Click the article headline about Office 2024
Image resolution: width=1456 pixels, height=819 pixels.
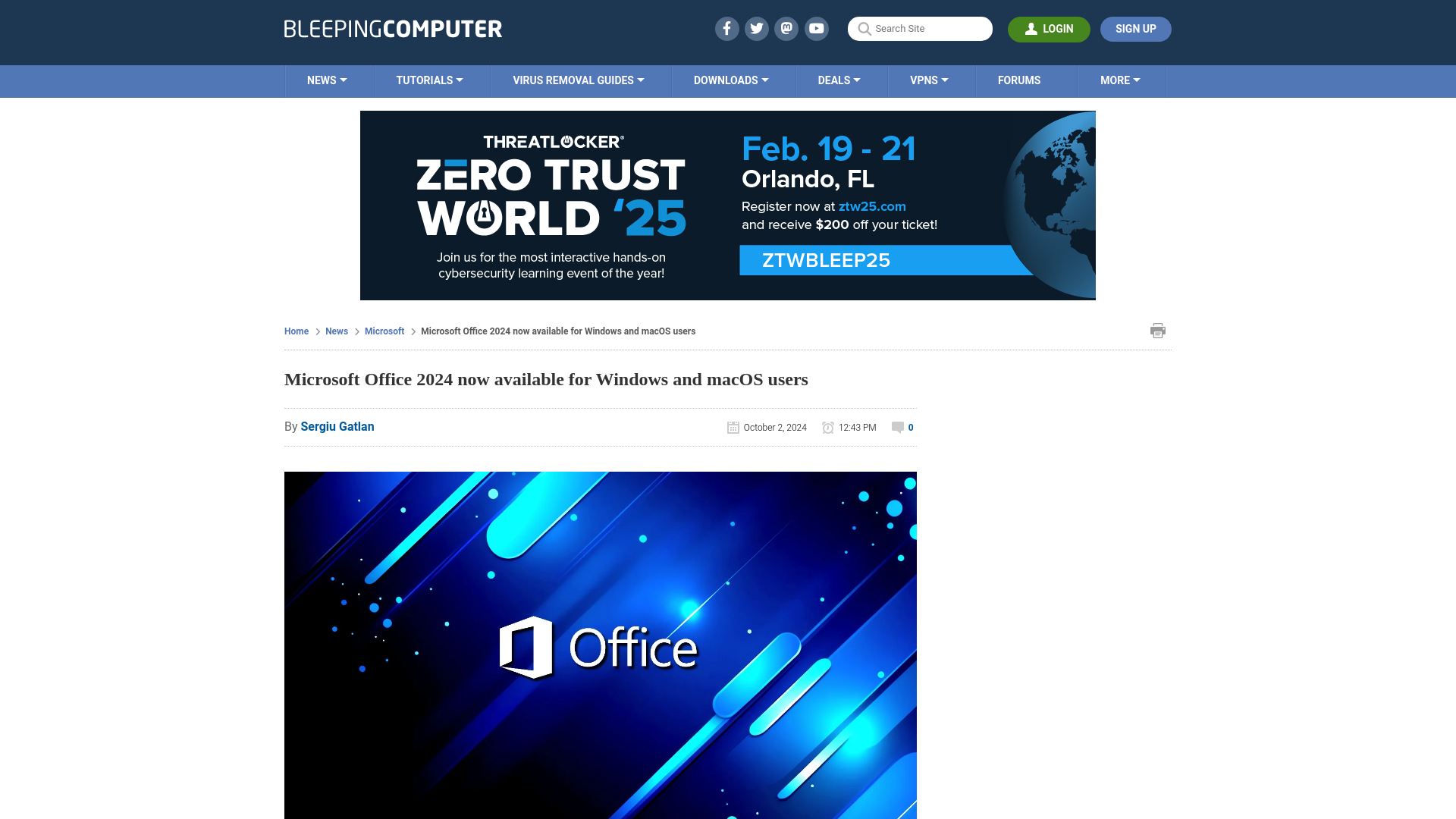[x=546, y=379]
